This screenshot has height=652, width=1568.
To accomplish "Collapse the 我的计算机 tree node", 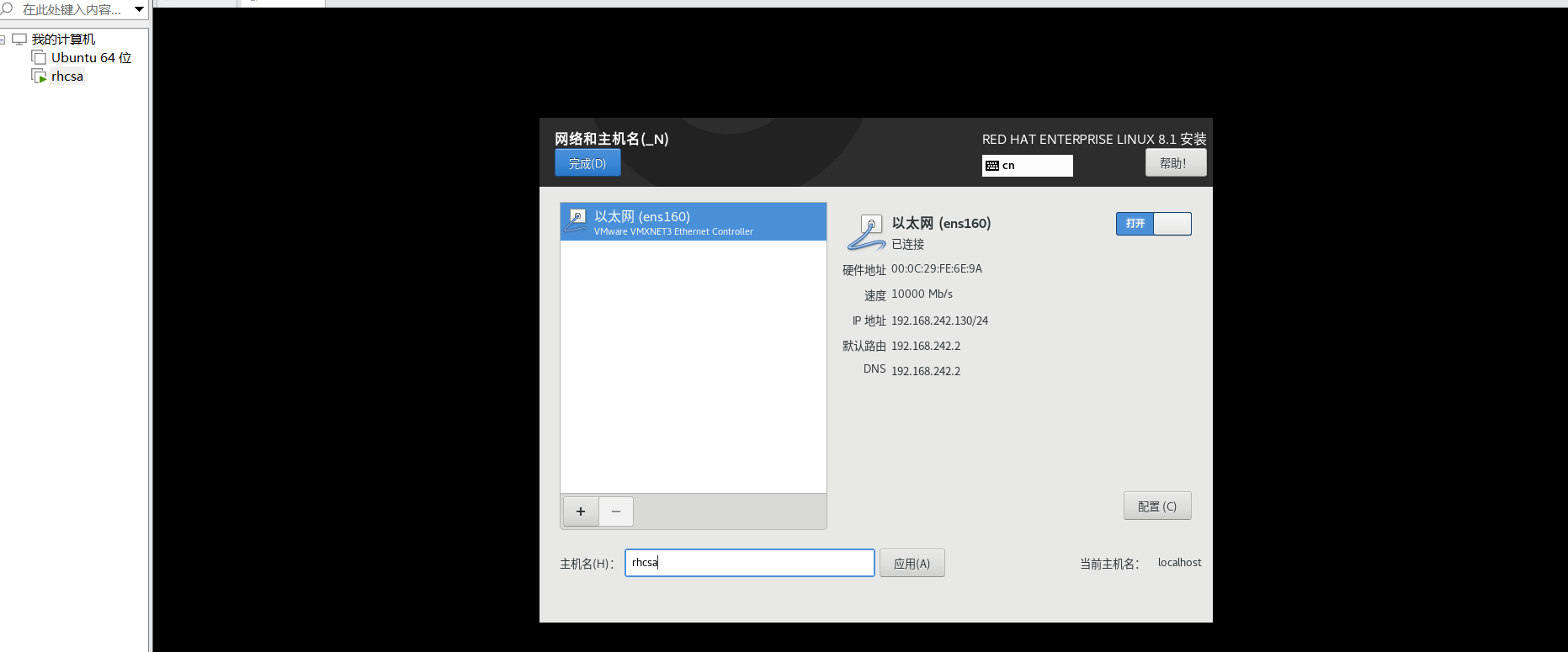I will click(x=3, y=40).
